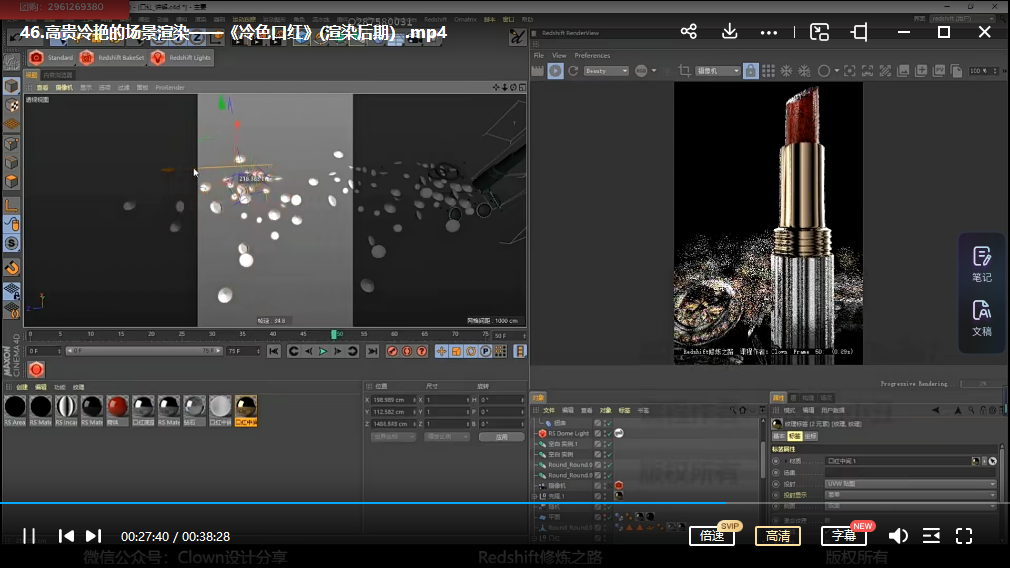Toggle subtitles with 字幕 button
The height and width of the screenshot is (568, 1010).
pos(844,536)
